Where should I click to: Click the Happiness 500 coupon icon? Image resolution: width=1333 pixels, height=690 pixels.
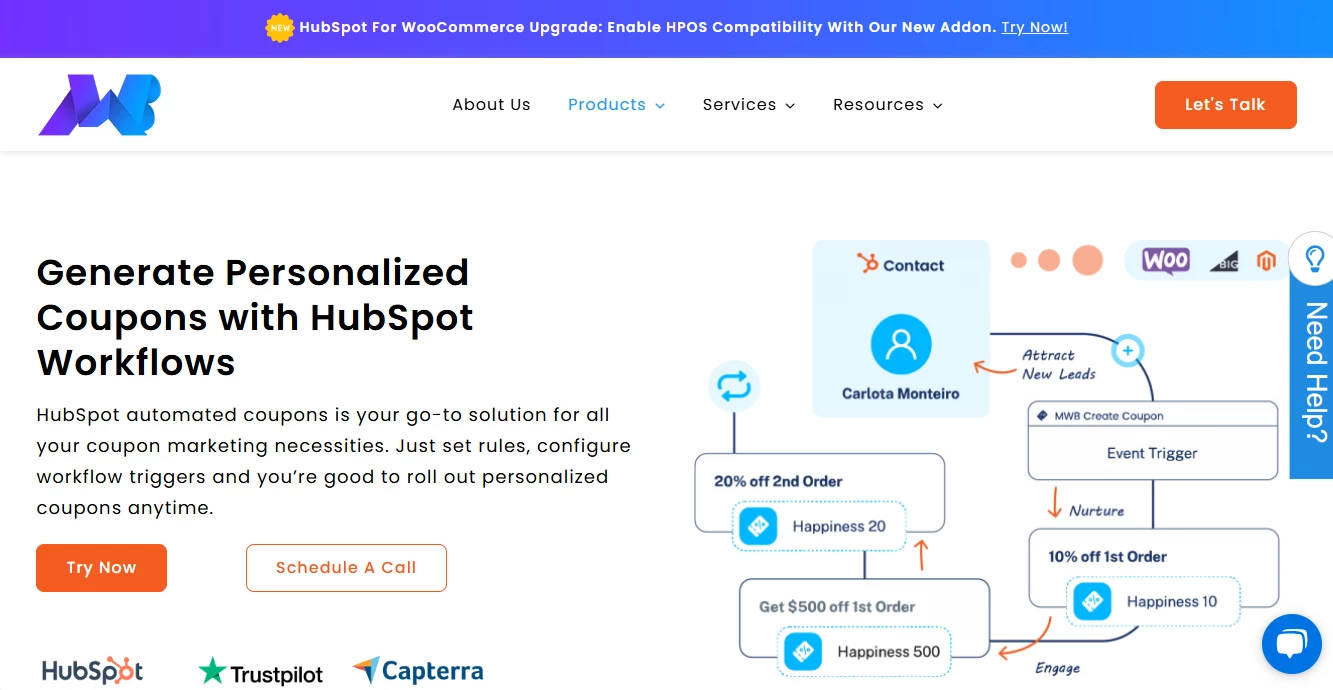click(803, 652)
